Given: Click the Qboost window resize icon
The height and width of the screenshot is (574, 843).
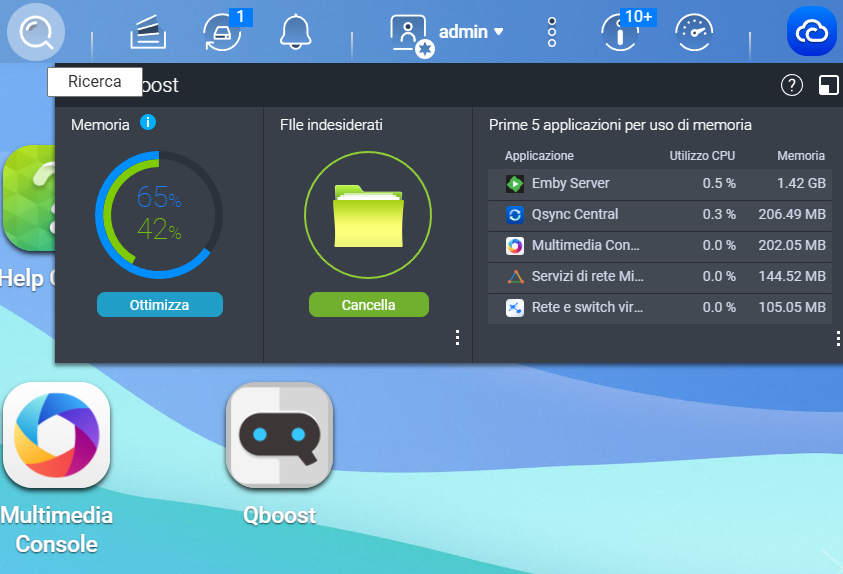Looking at the screenshot, I should [828, 85].
